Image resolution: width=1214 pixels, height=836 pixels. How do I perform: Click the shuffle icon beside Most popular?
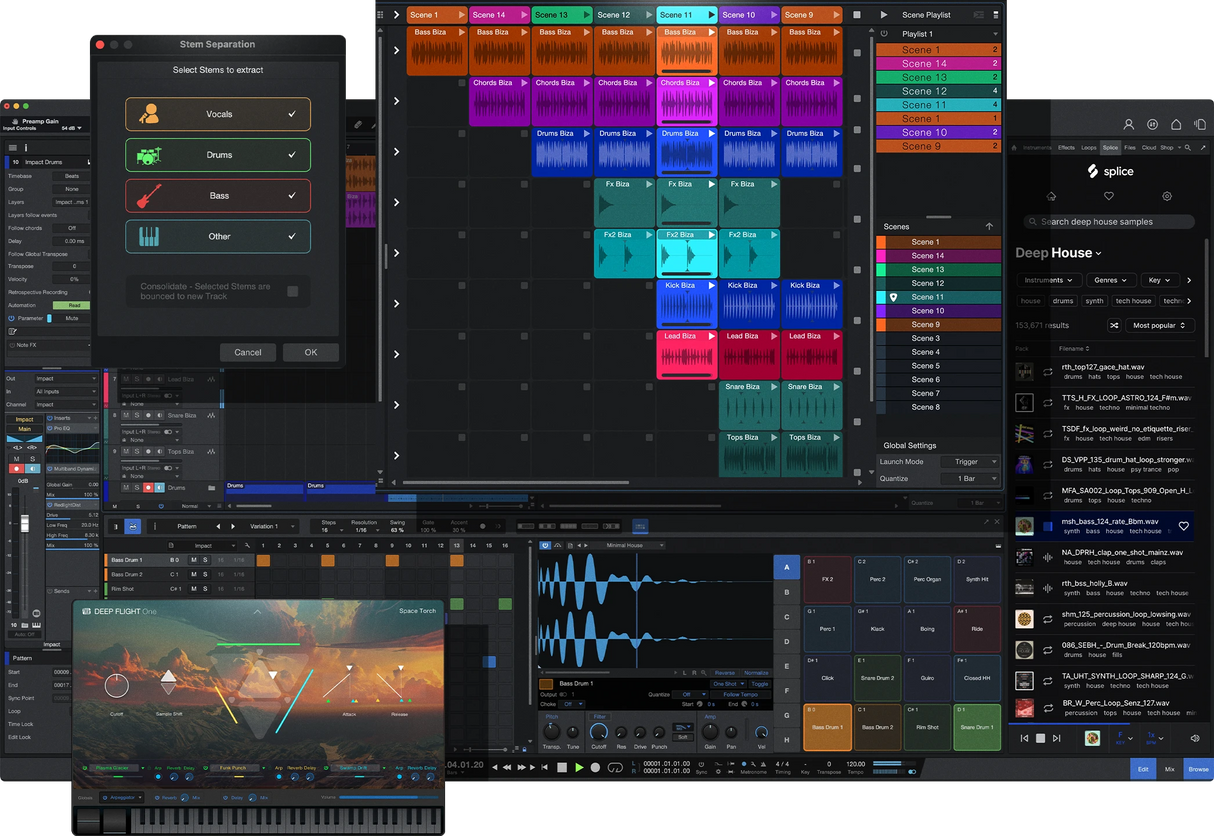1116,325
